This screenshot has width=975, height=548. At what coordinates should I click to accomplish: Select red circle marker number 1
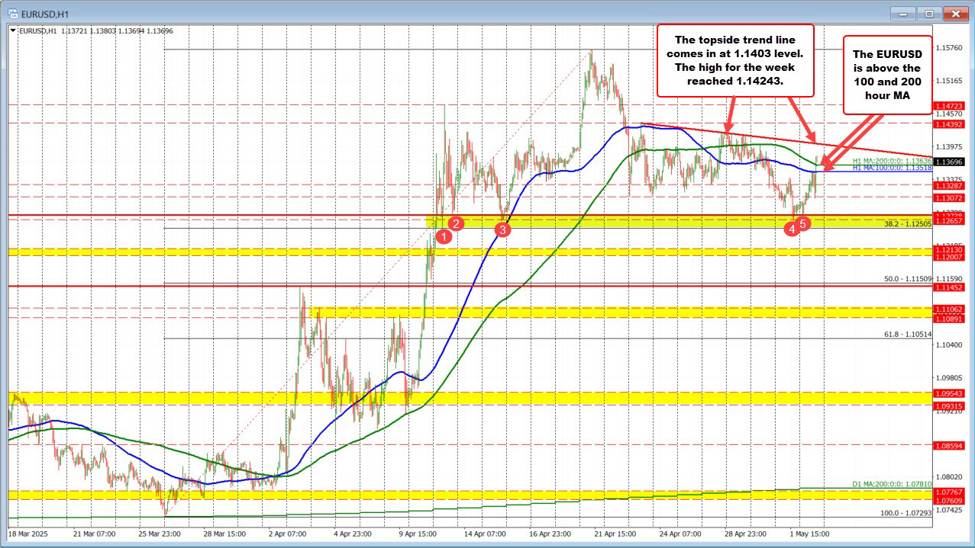(x=444, y=236)
